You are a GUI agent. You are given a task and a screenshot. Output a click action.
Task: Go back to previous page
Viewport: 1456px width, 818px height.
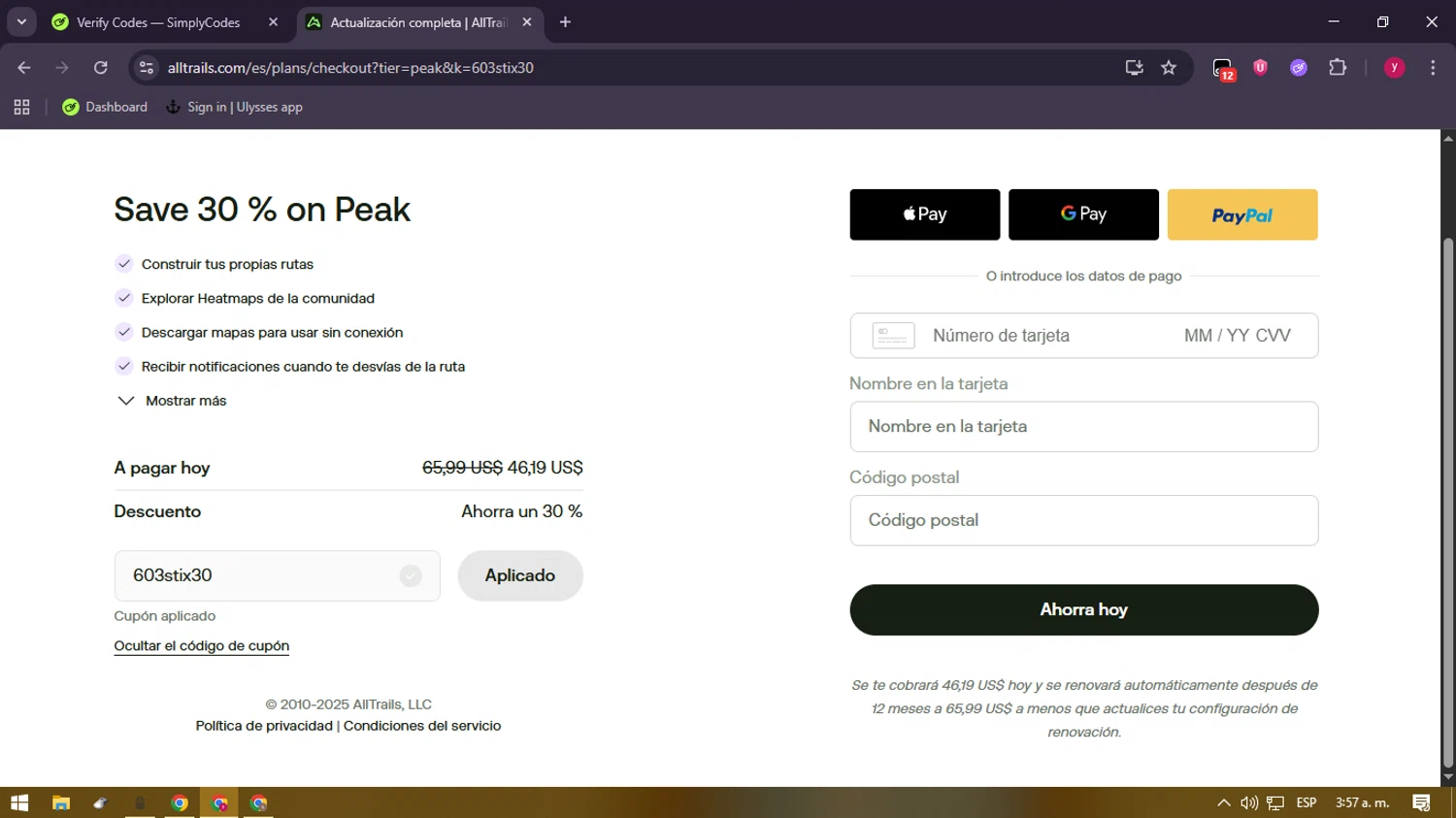(x=24, y=68)
